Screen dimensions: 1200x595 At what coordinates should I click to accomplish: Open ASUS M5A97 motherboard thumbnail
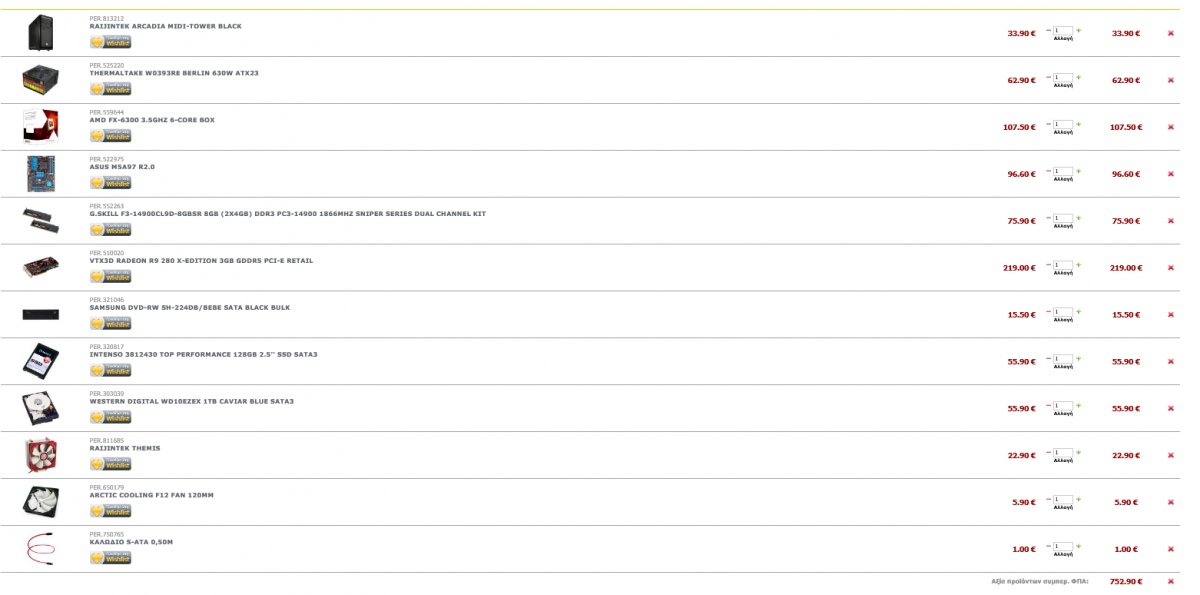tap(41, 174)
